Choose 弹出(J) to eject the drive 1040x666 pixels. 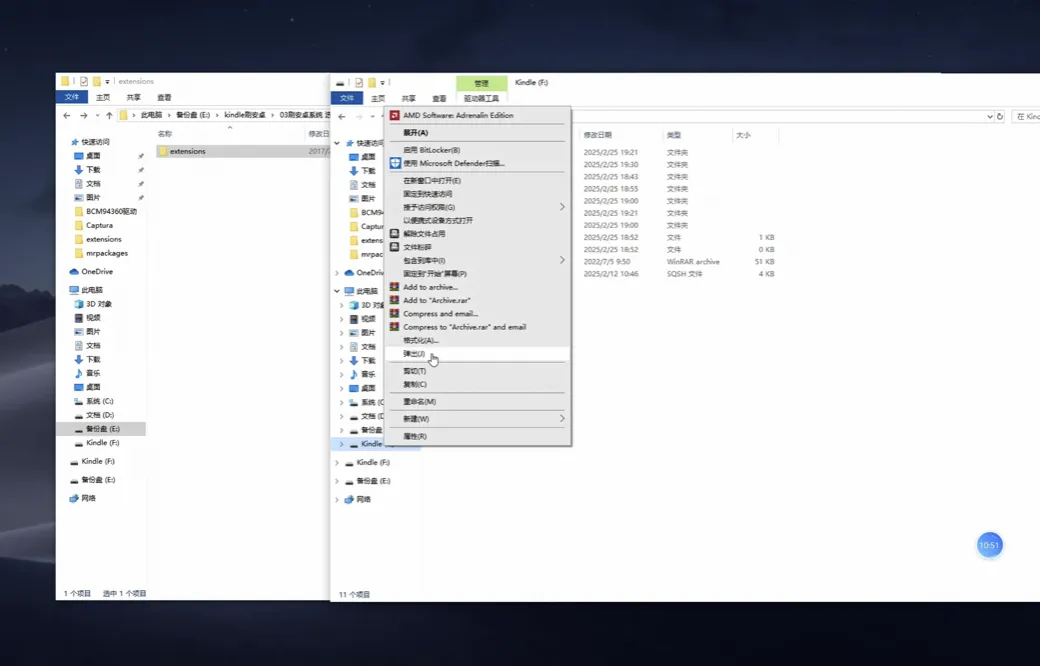[x=477, y=354]
